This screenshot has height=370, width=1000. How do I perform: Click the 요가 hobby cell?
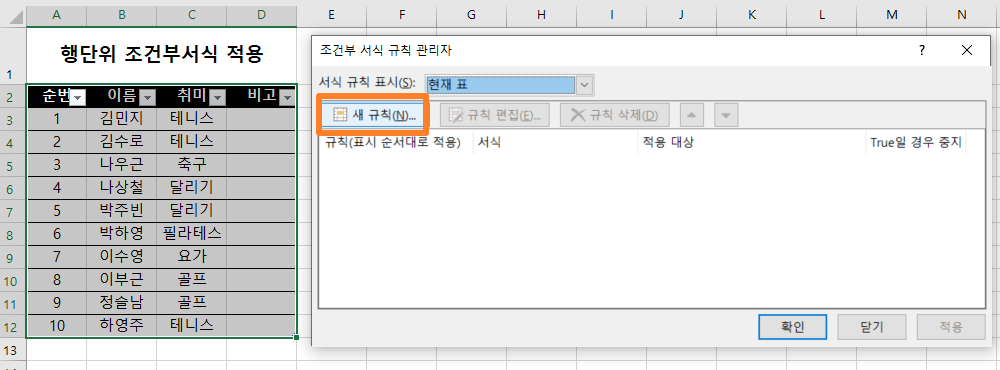pos(191,256)
